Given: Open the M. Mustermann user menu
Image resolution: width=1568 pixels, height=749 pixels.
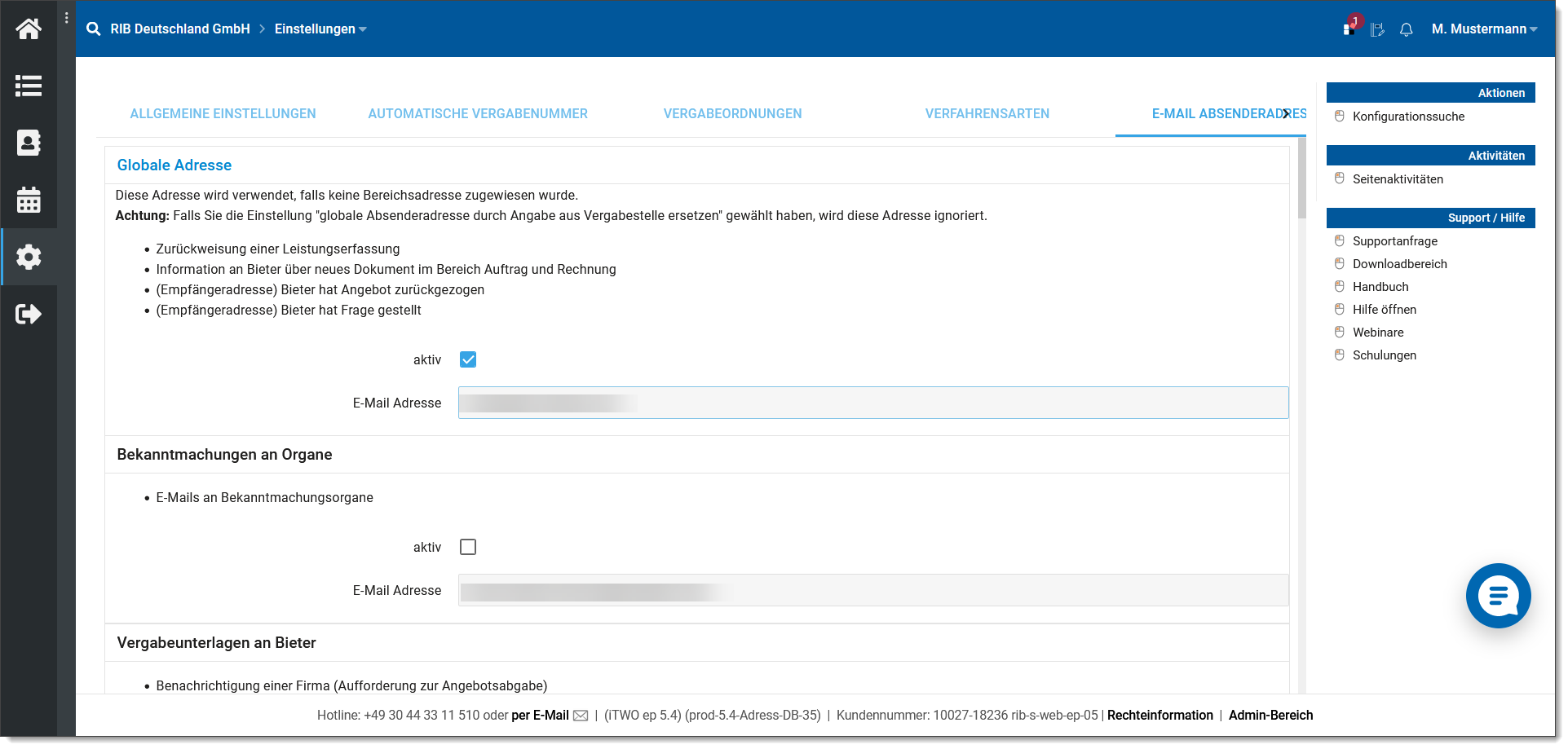Looking at the screenshot, I should tap(1484, 29).
